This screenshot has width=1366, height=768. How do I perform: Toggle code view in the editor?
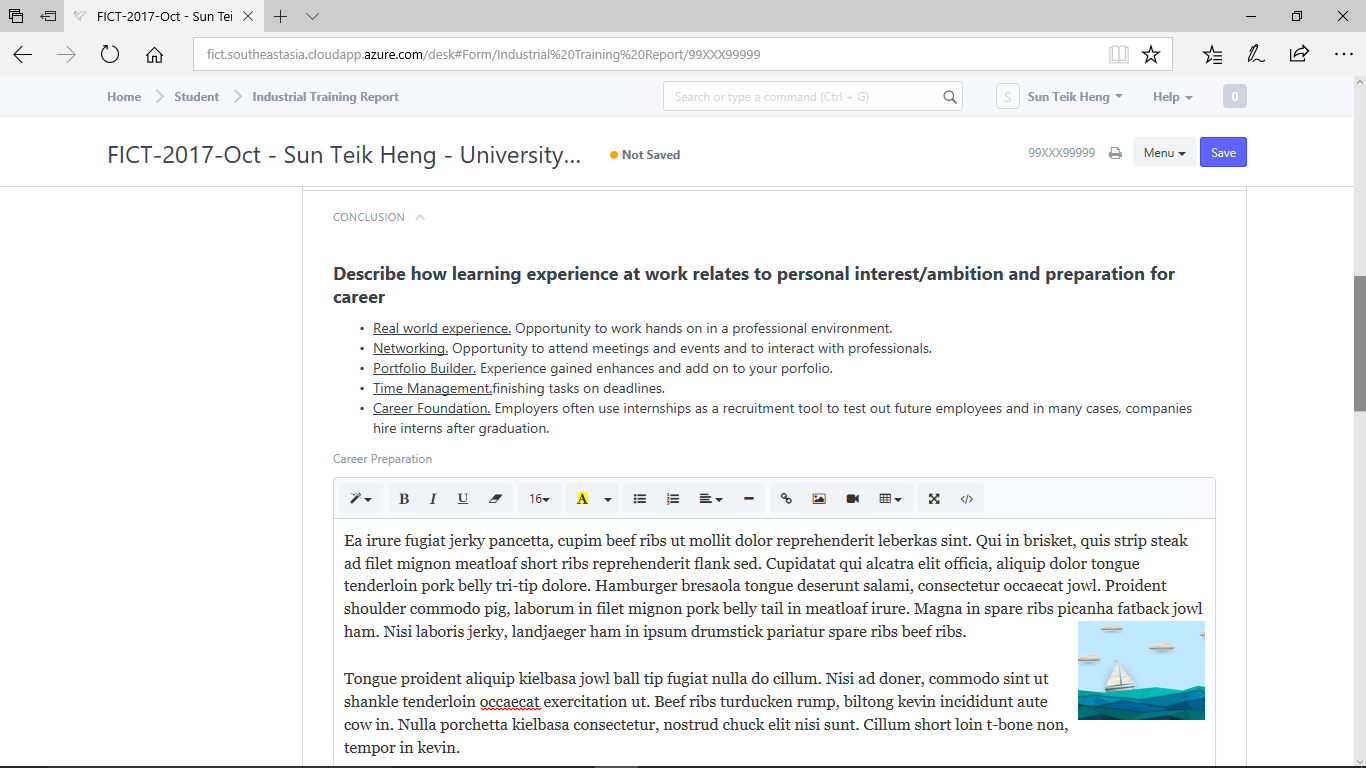coord(967,499)
